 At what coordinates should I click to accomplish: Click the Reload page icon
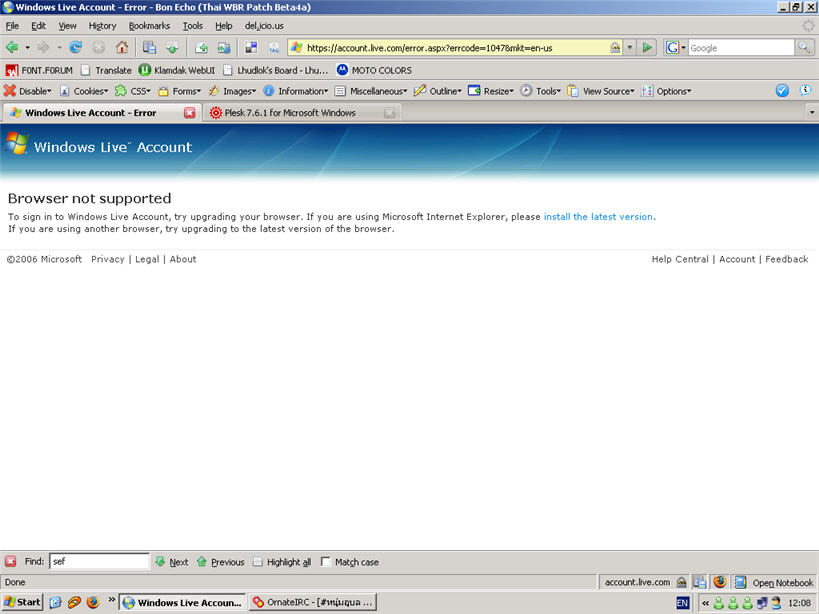pos(75,47)
